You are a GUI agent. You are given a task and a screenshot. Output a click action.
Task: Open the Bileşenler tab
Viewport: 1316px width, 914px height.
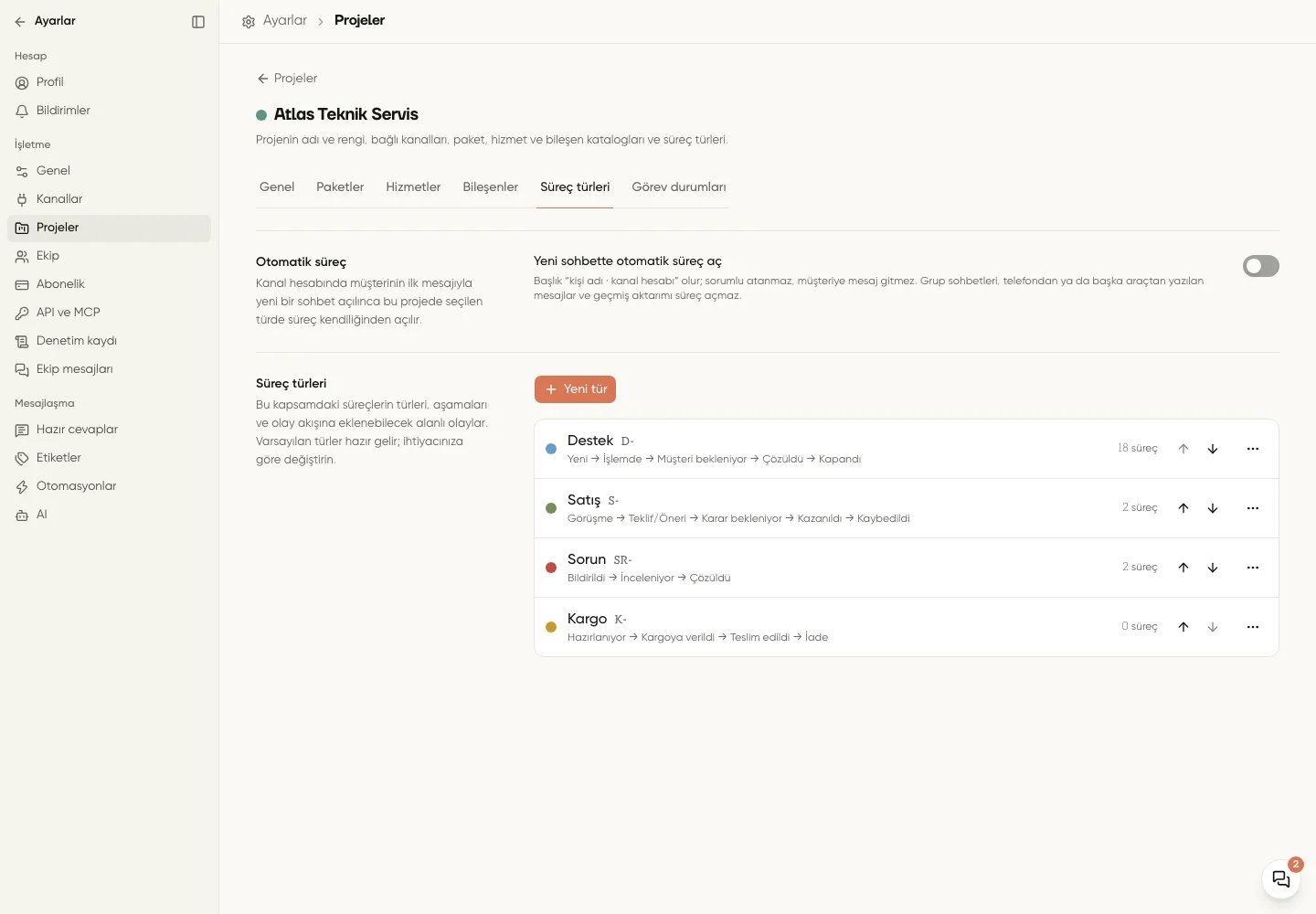coord(490,187)
